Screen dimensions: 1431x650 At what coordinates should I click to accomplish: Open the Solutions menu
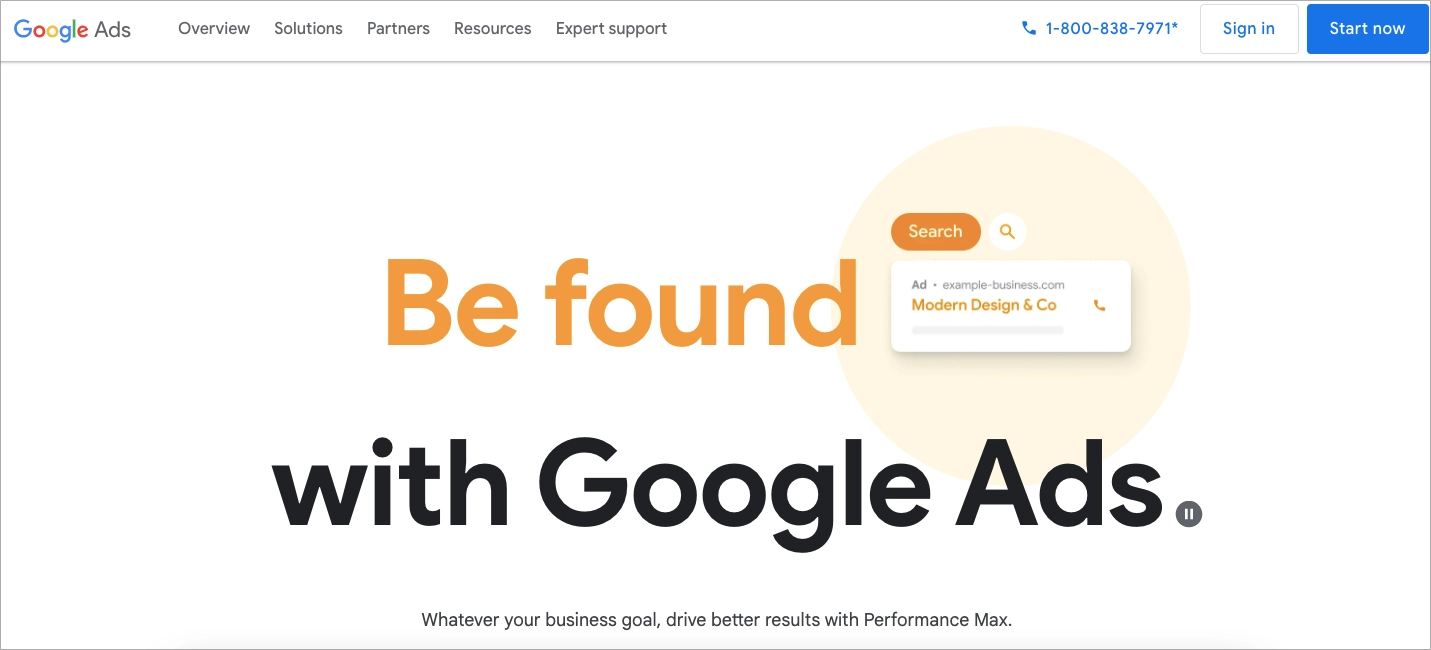click(x=308, y=28)
